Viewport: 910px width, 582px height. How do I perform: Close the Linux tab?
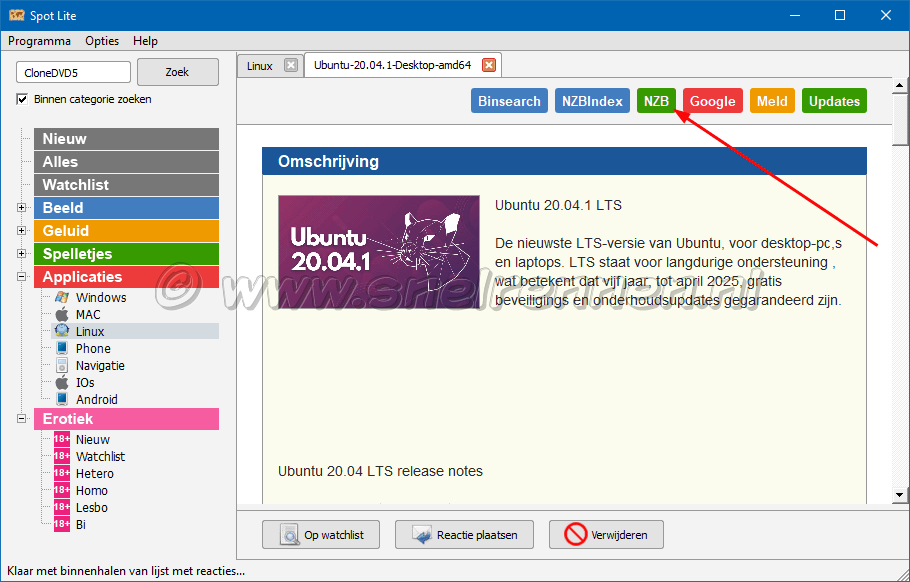click(291, 65)
